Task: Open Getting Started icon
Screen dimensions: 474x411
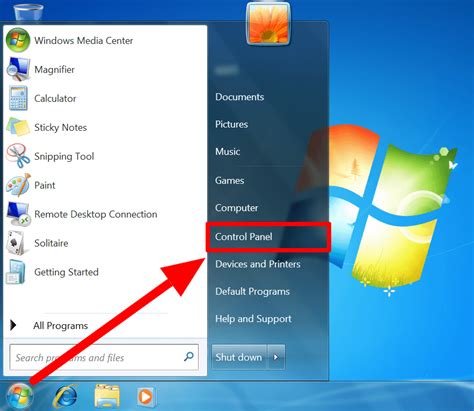Action: 16,272
